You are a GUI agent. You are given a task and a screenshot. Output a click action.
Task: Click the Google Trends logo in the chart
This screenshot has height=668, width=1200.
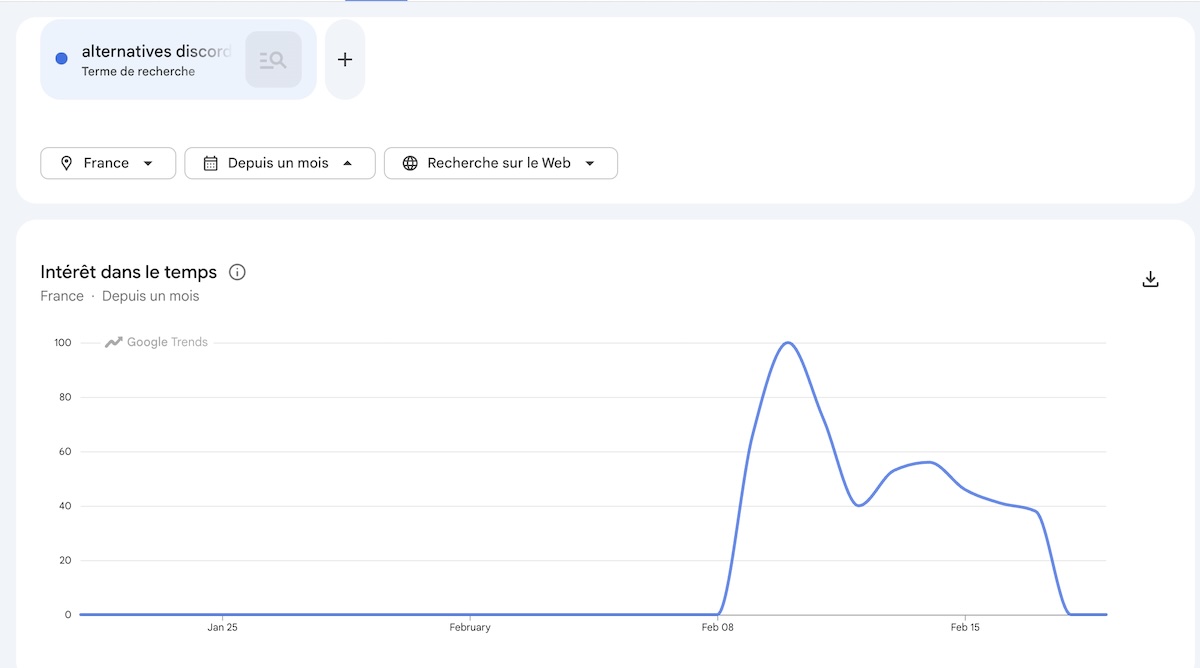coord(157,342)
